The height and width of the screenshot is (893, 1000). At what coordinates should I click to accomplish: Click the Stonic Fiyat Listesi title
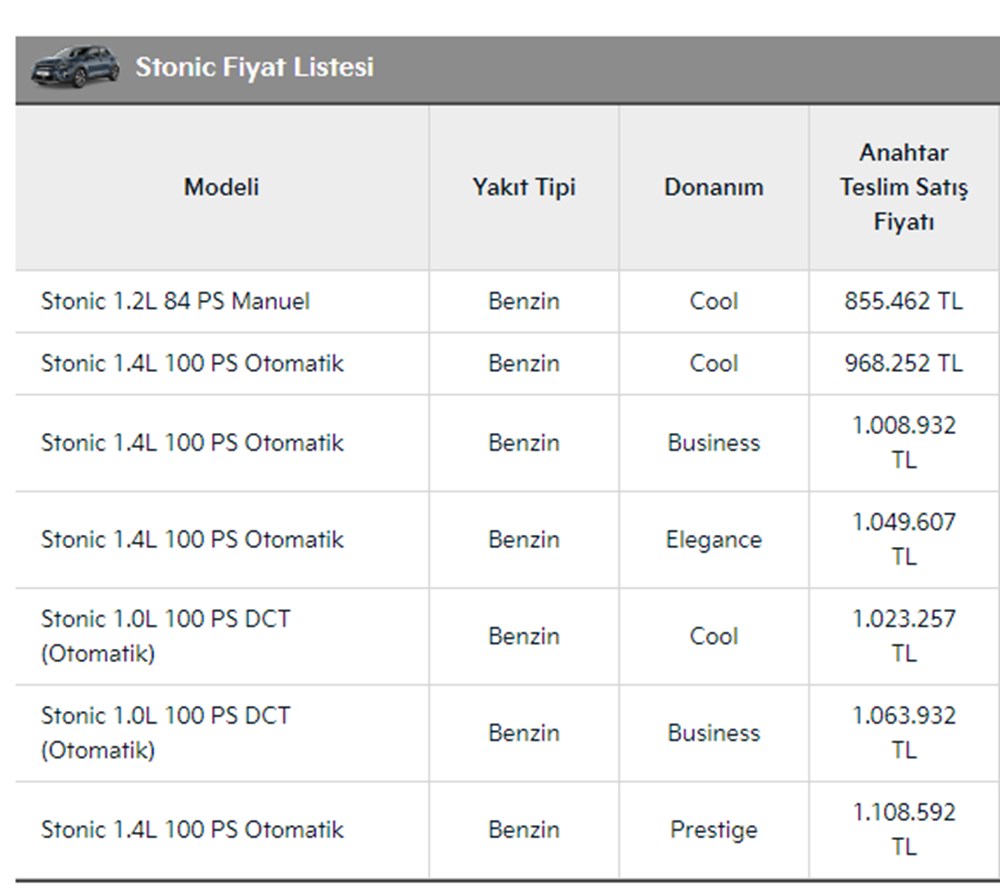[x=254, y=67]
